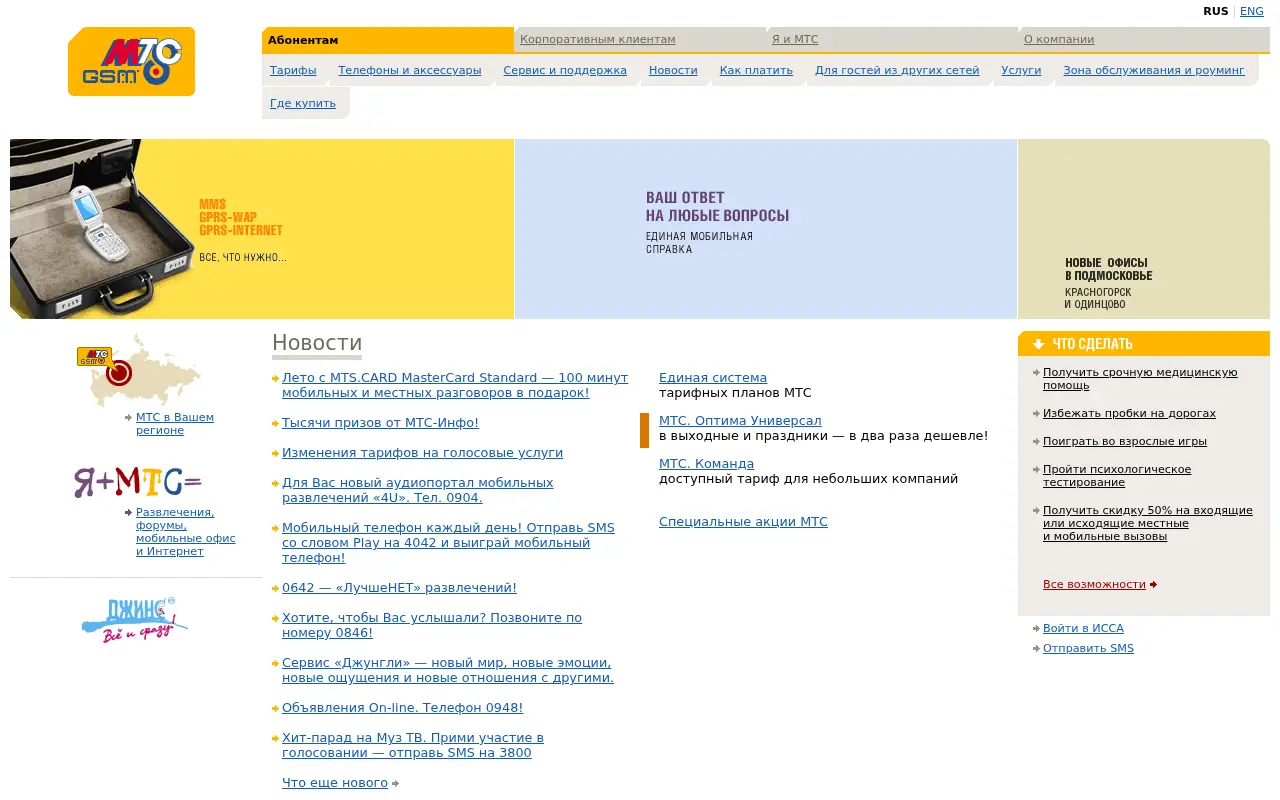Go to the О компании tab
Viewport: 1280px width, 800px height.
pyautogui.click(x=1059, y=40)
